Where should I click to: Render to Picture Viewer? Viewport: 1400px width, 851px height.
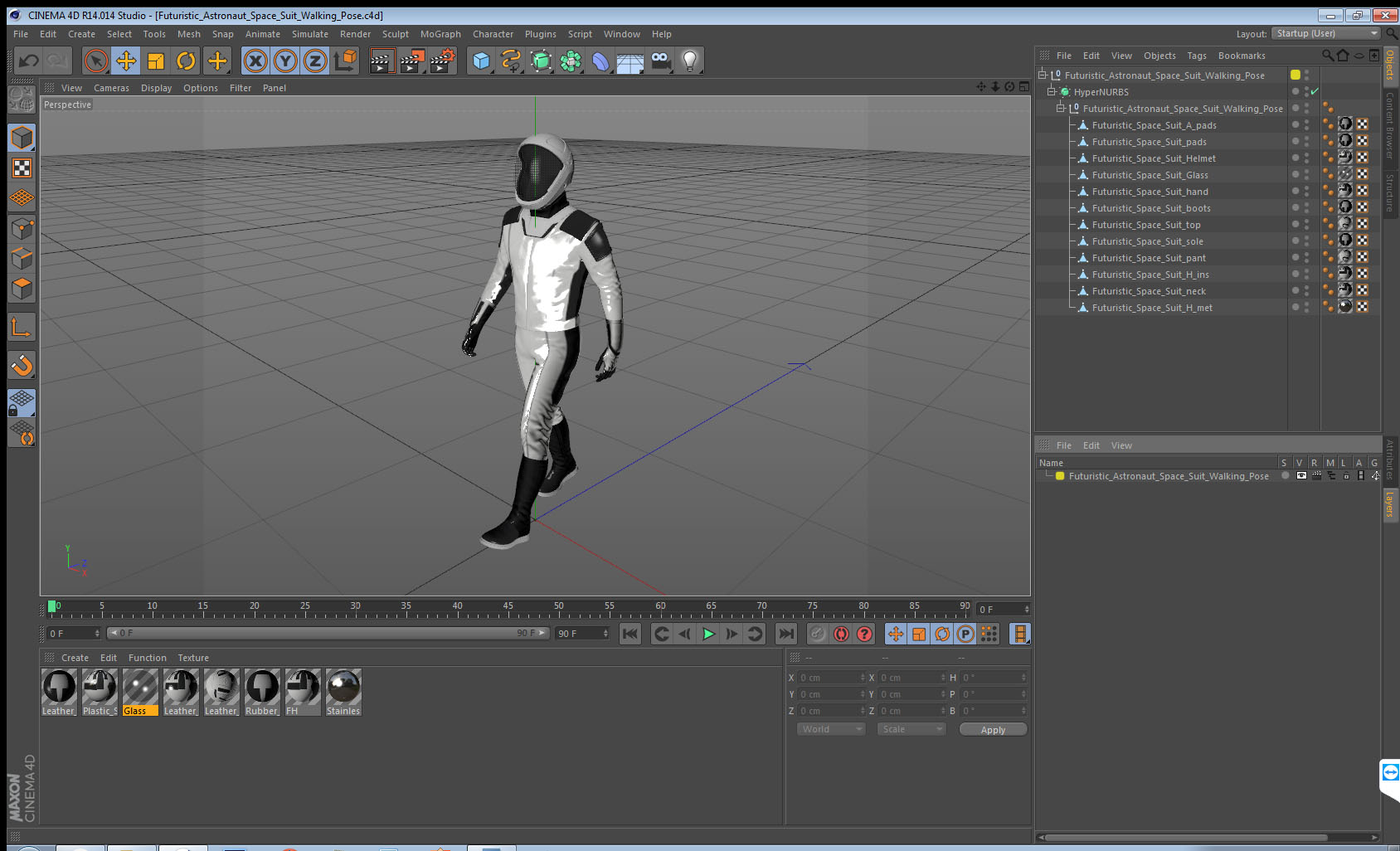click(412, 61)
